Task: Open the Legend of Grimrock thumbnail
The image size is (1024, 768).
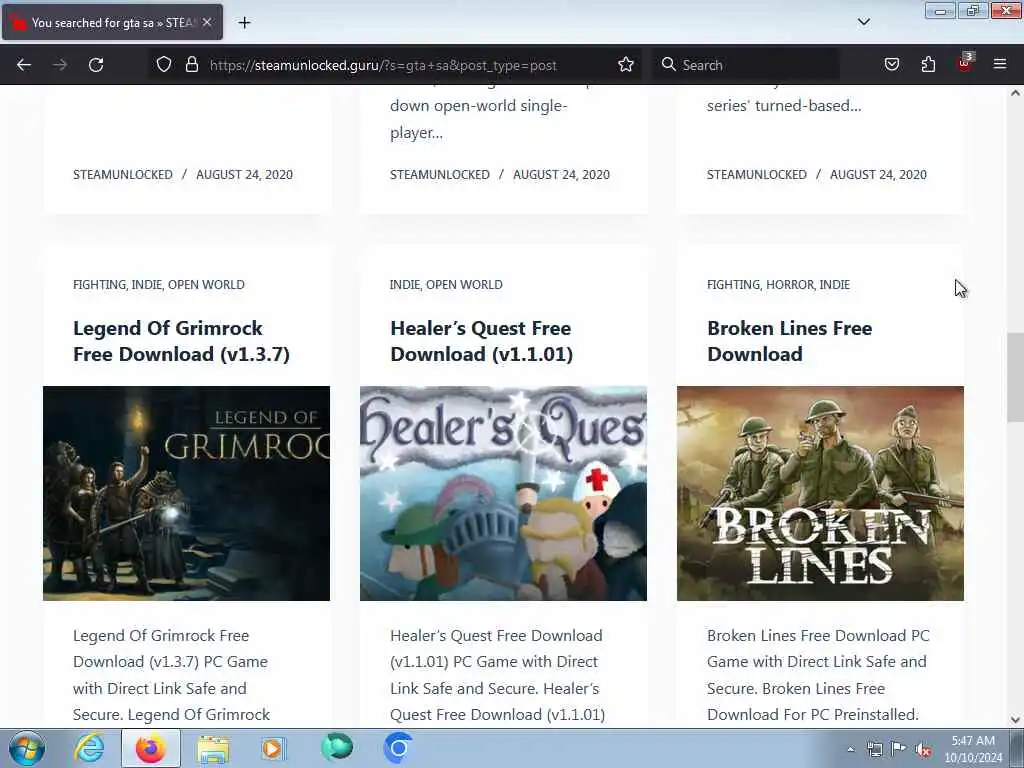Action: pyautogui.click(x=187, y=493)
